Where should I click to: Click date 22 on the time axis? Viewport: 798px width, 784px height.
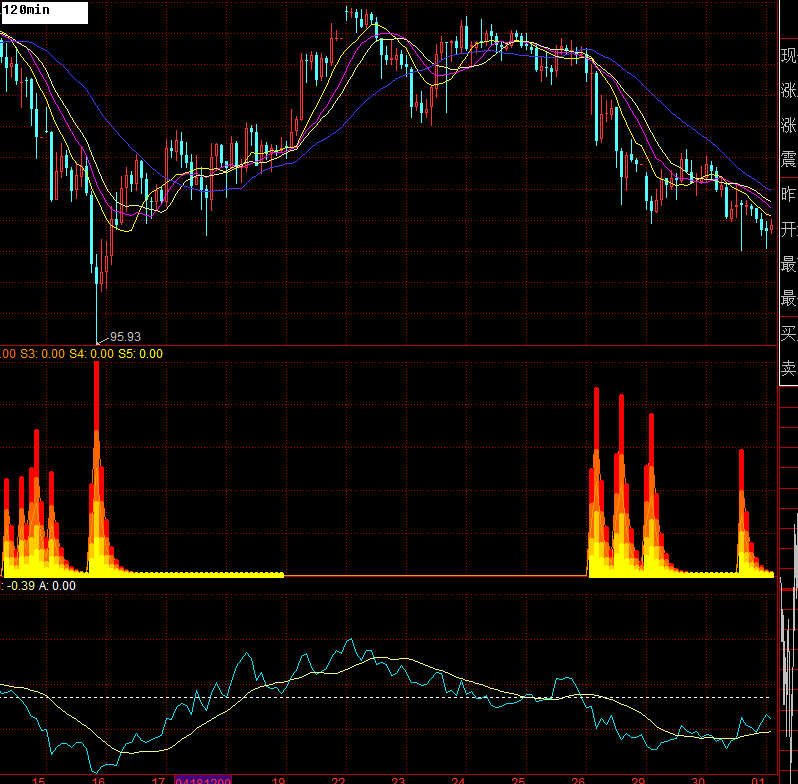pos(338,779)
